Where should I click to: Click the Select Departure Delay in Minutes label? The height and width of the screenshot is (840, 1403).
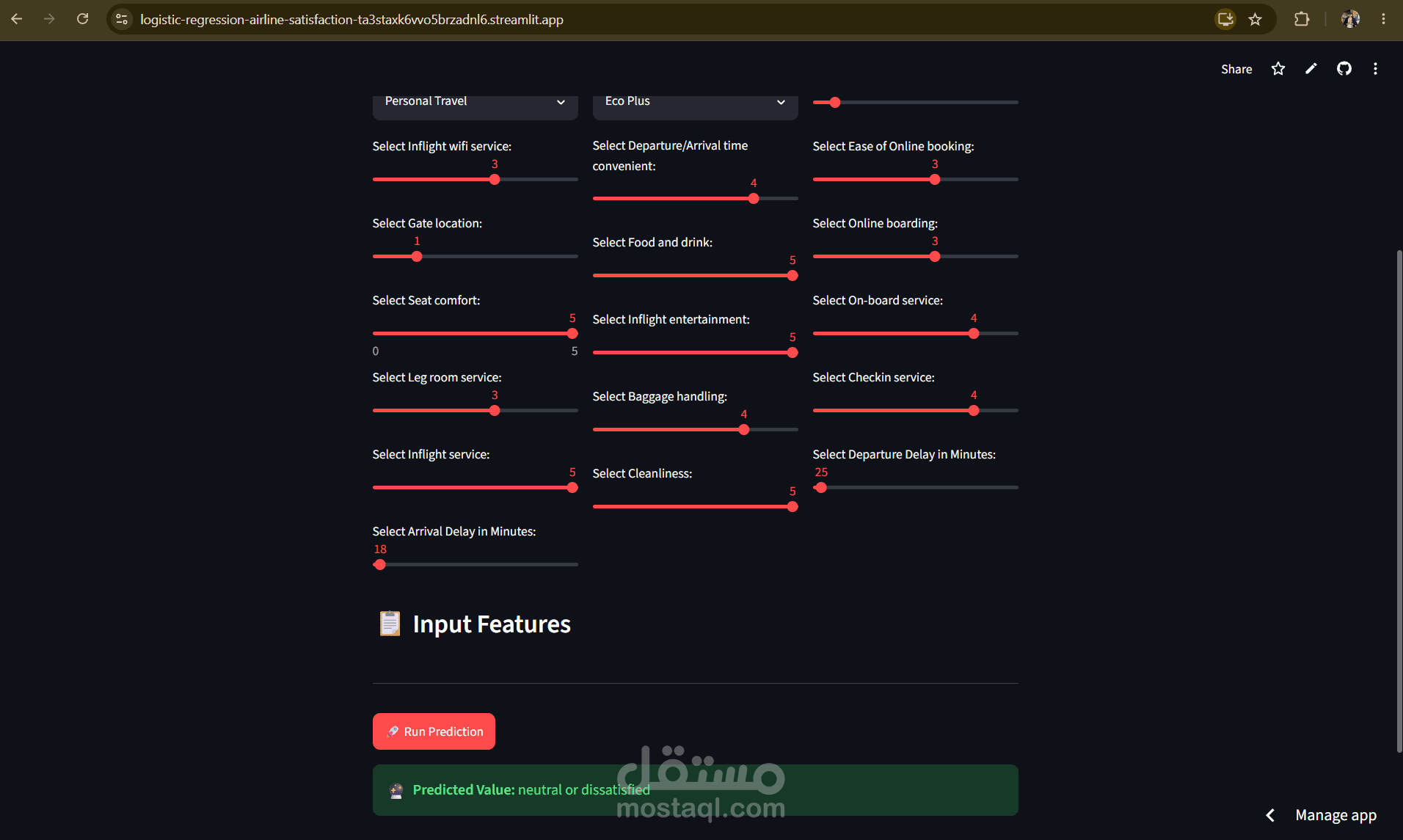click(x=903, y=454)
